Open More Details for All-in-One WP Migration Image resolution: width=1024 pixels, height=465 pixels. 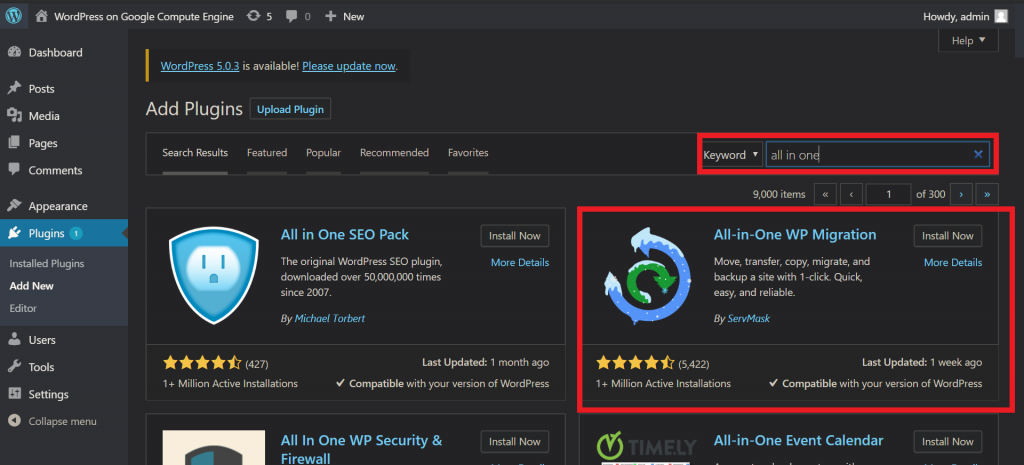coord(953,263)
